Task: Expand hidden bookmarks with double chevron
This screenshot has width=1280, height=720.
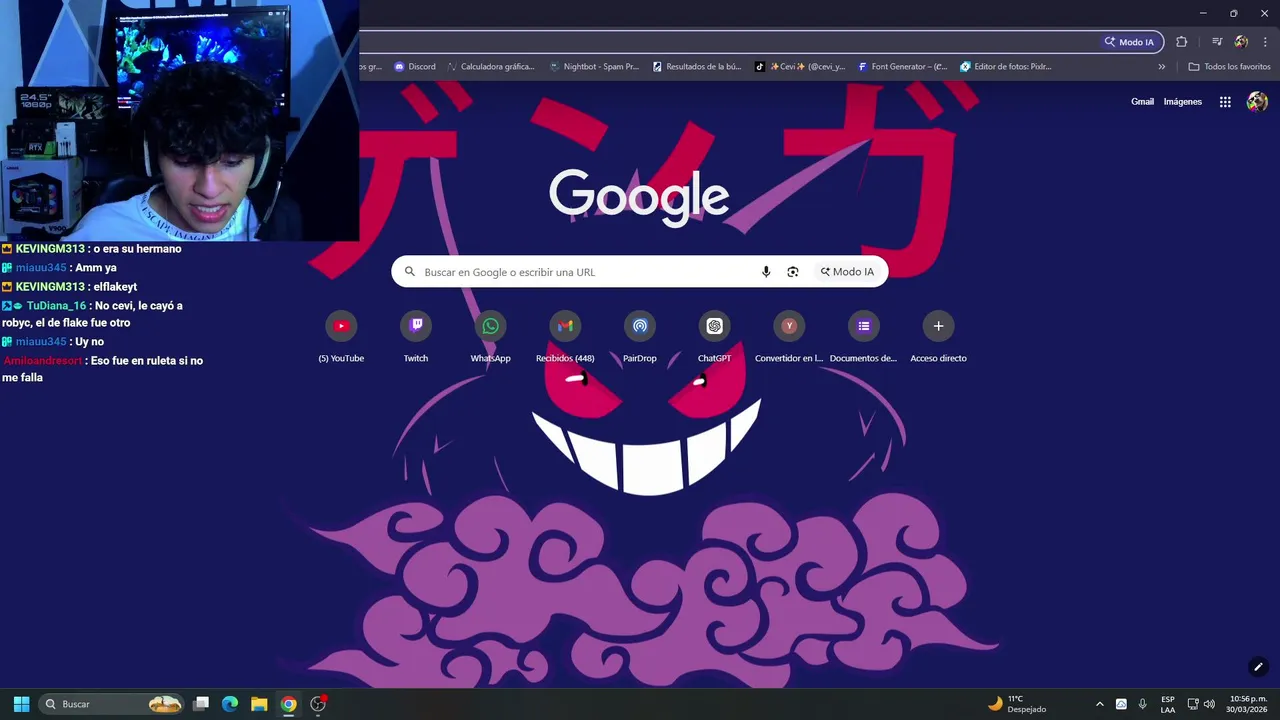Action: click(1162, 67)
